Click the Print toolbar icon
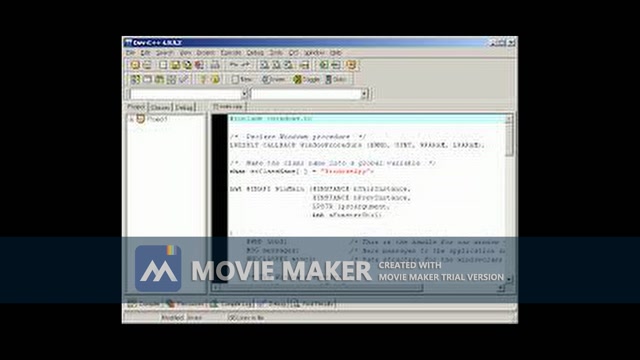 pos(215,65)
